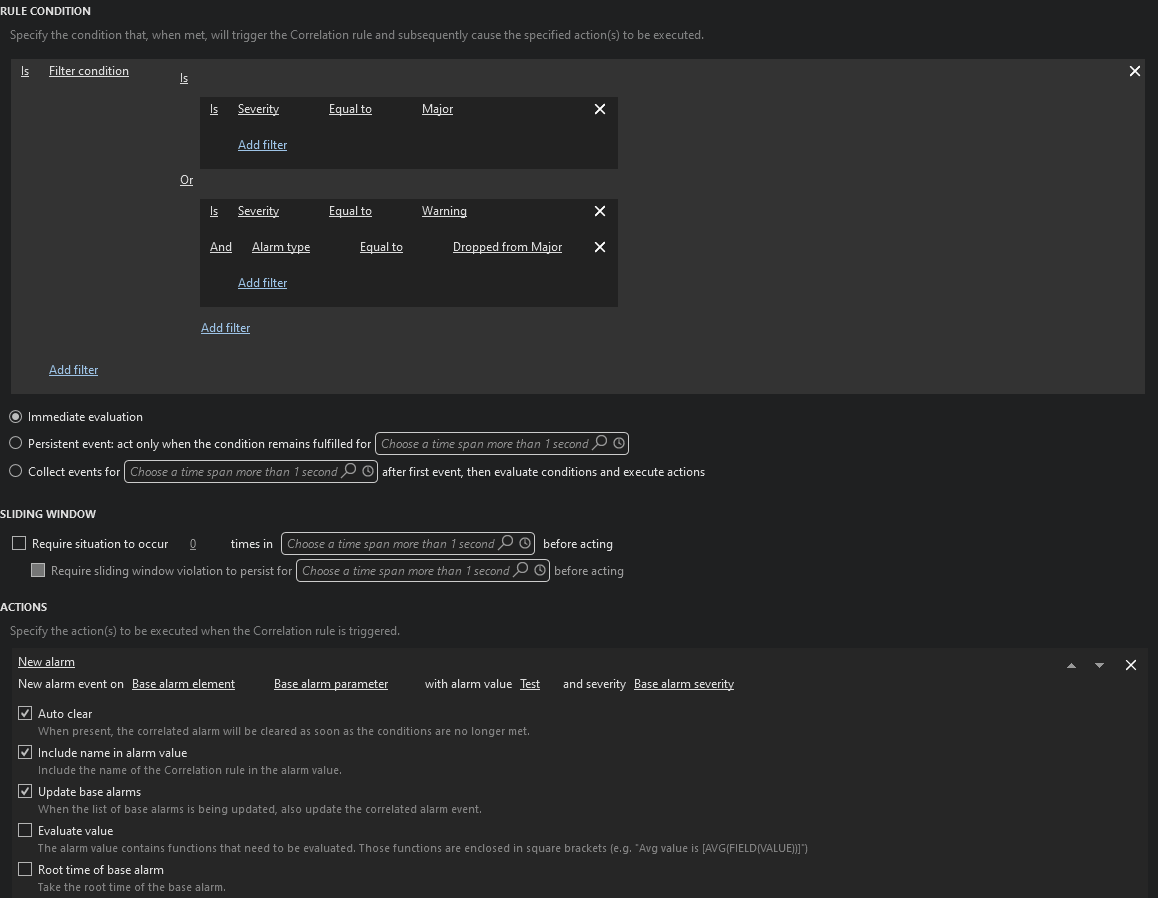
Task: Move the New alarm action up
Action: click(1071, 665)
